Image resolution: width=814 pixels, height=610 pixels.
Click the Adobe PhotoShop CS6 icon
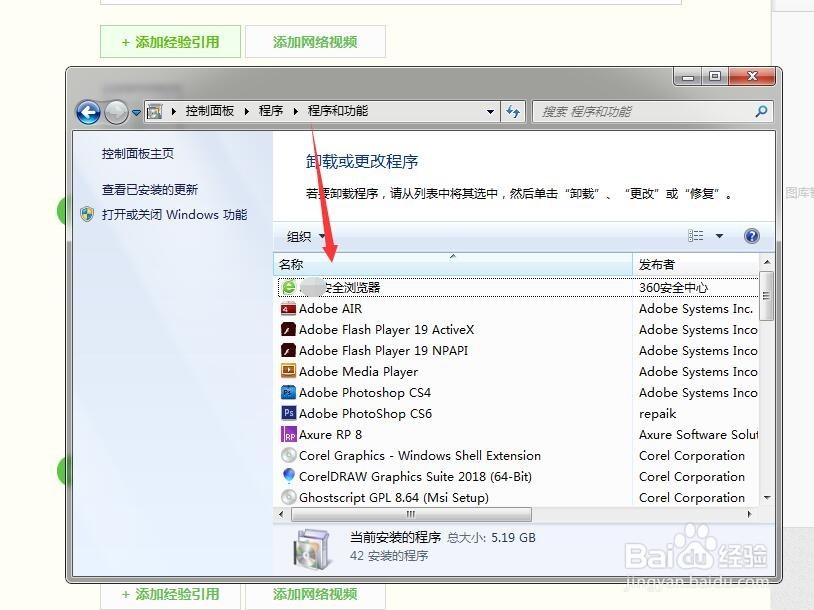point(288,413)
